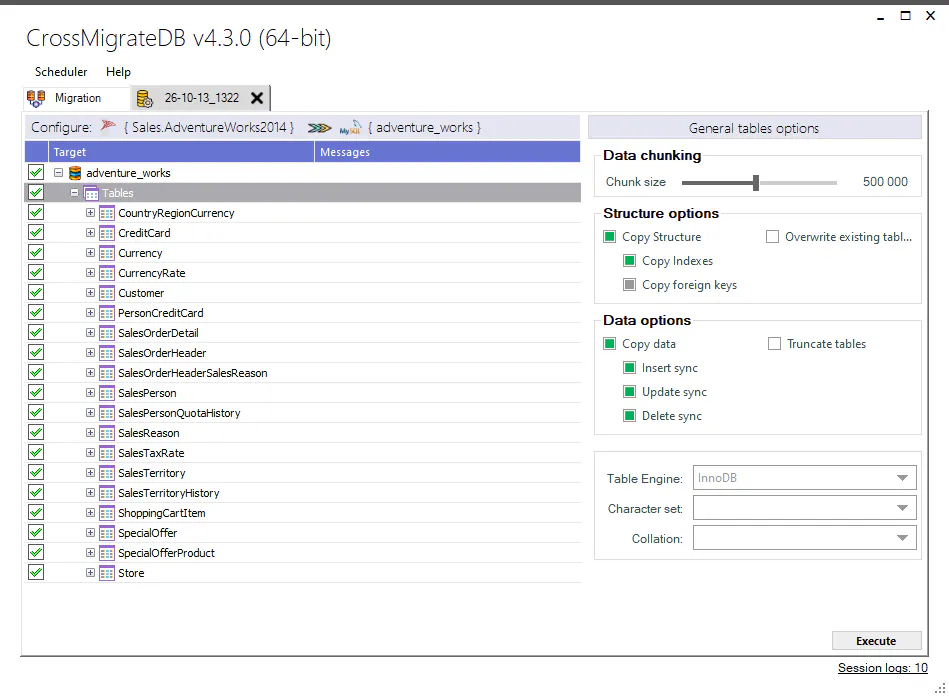This screenshot has width=949, height=697.
Task: Click the SalesPerson table icon
Action: click(107, 393)
